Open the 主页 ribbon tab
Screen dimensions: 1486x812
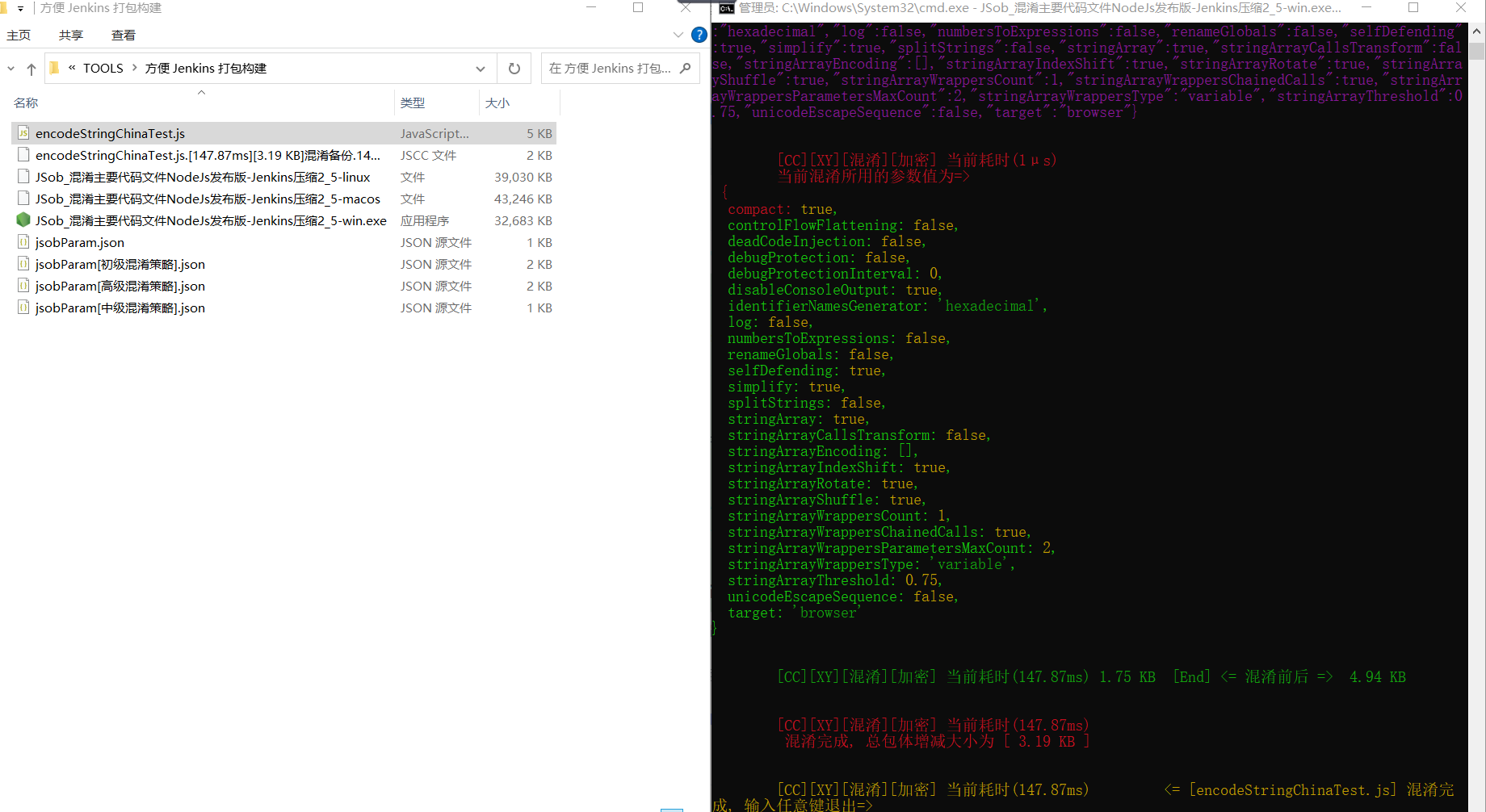[19, 35]
